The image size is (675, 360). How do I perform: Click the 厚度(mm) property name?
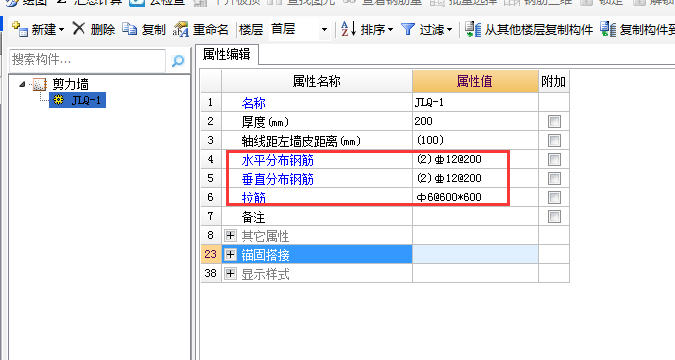pos(265,122)
